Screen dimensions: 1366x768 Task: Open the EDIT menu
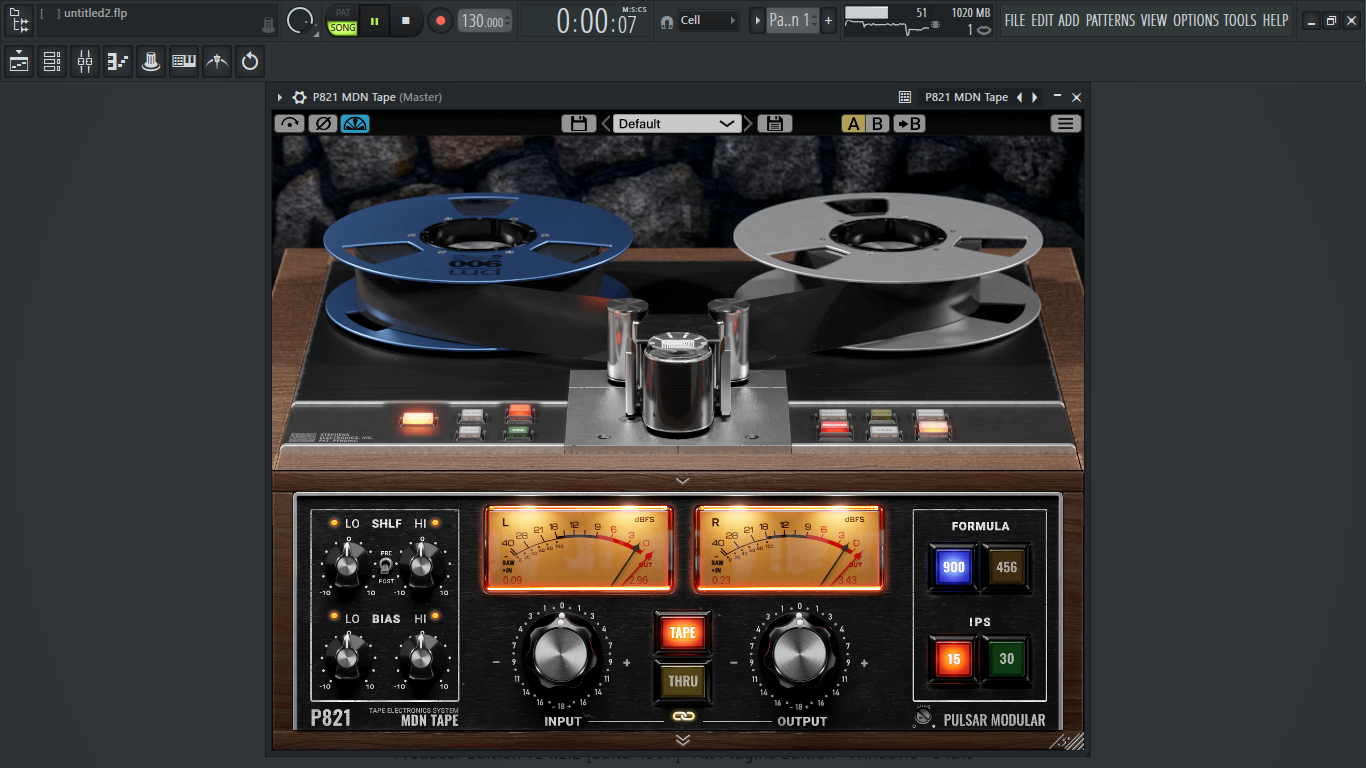click(1042, 20)
